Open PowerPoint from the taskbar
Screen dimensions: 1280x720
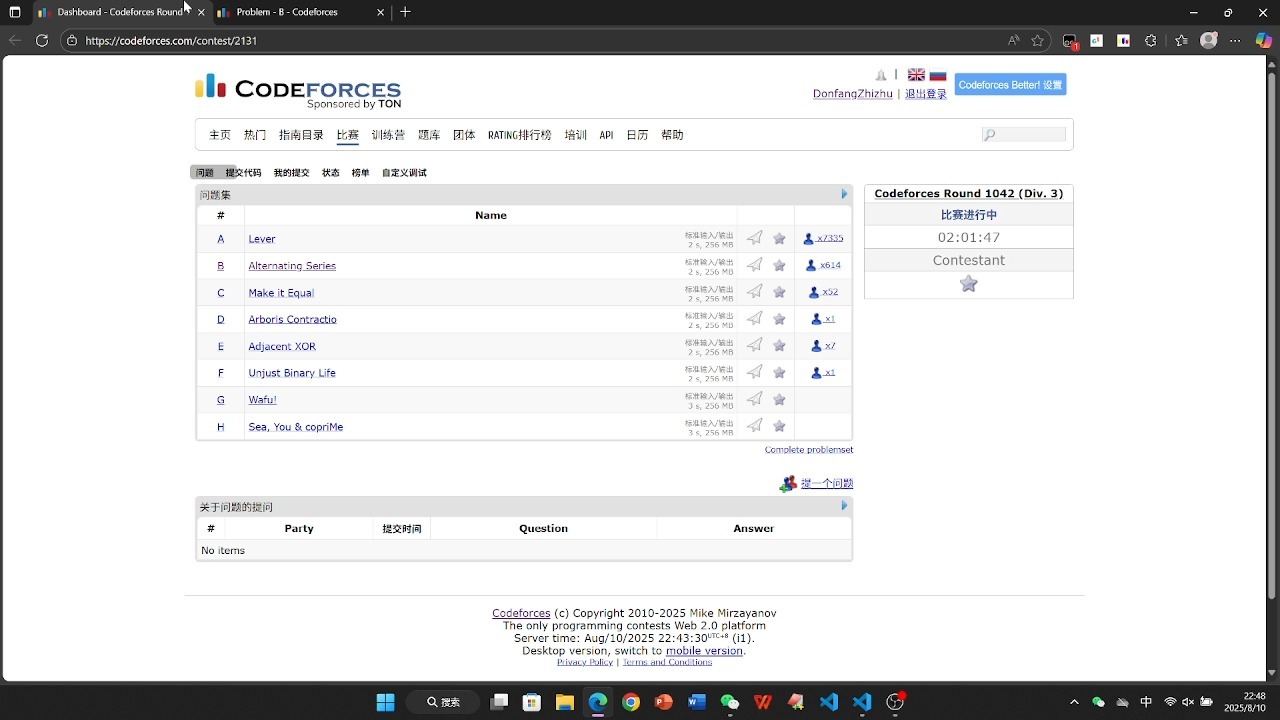pos(664,702)
